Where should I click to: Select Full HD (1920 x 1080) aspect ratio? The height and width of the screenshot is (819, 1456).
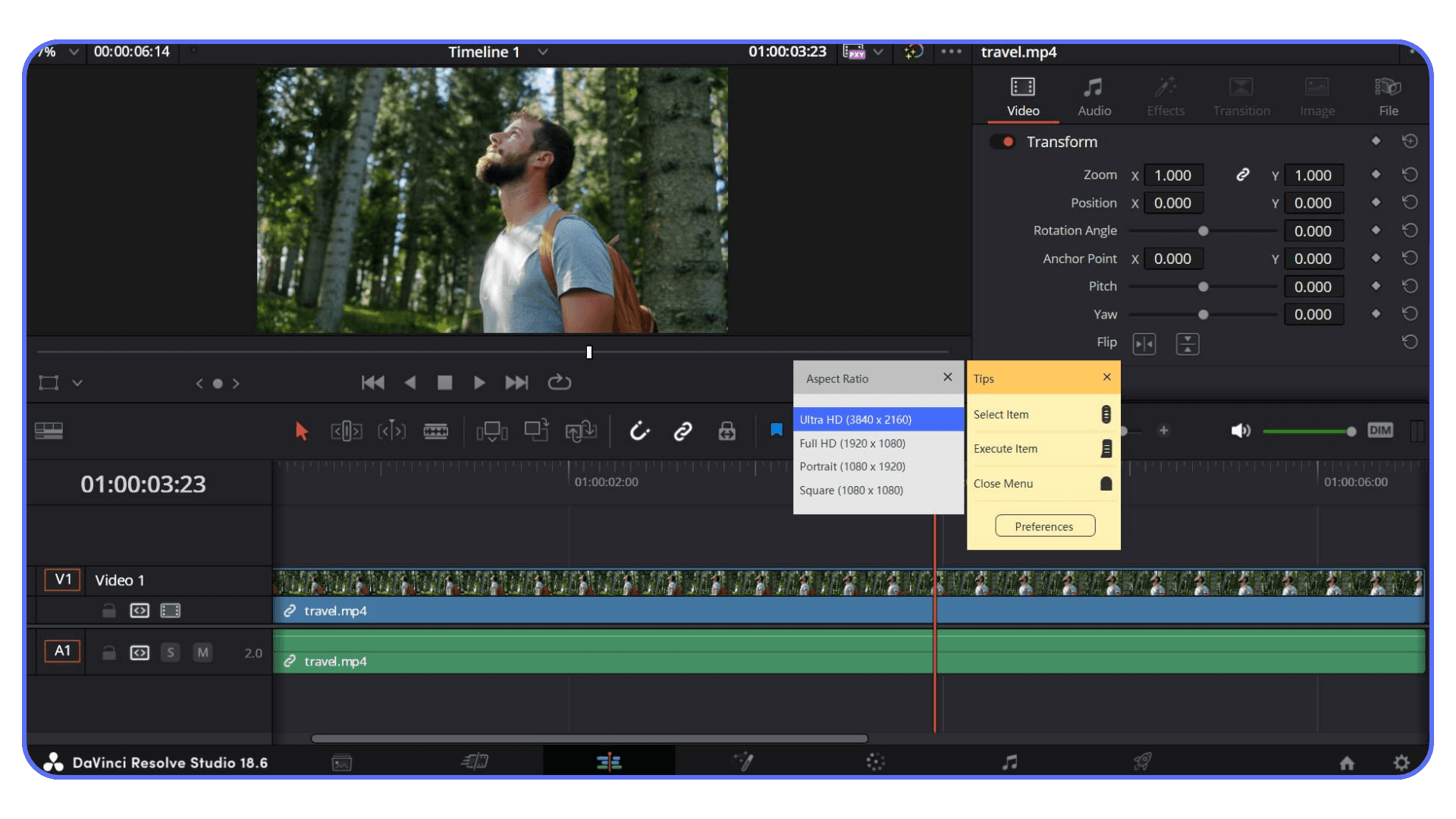pyautogui.click(x=852, y=443)
